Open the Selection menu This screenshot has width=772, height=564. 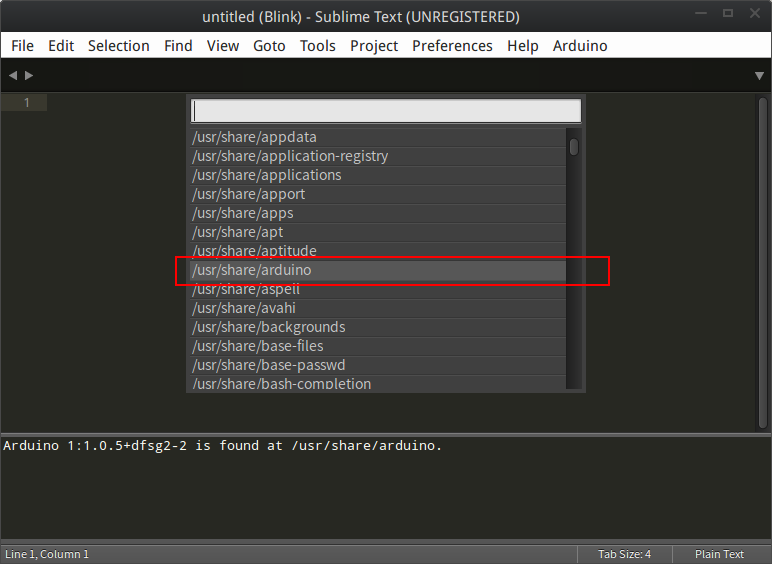click(119, 46)
